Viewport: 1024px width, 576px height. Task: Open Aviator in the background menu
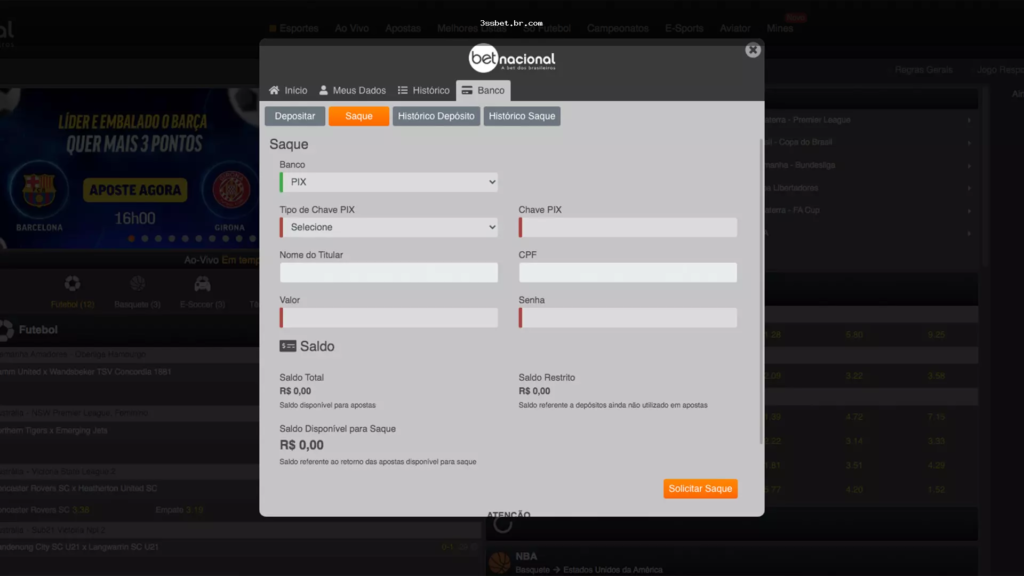(735, 29)
